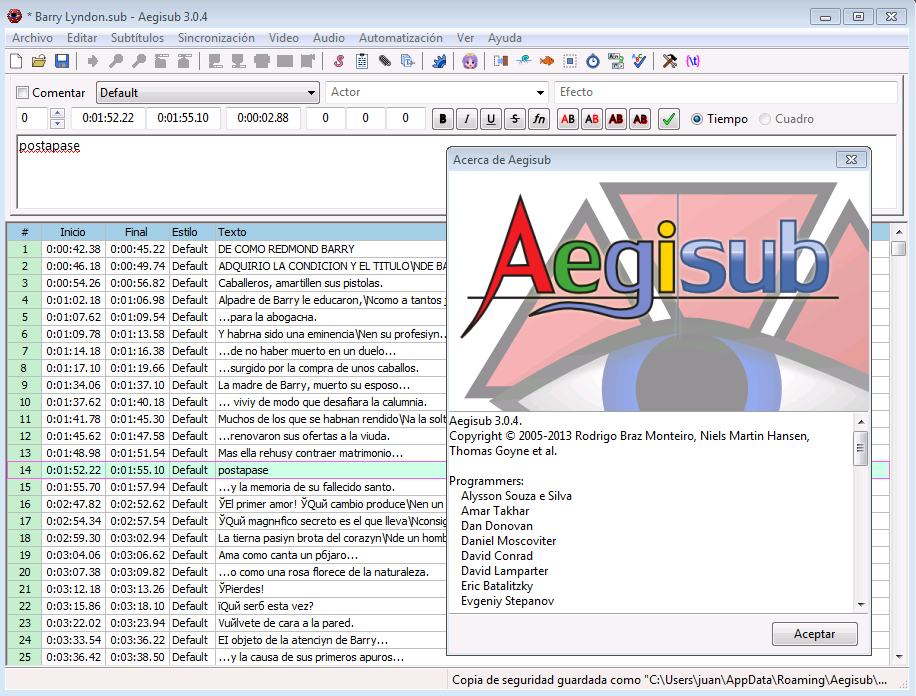Increase the layer number with up spinner
Screen dimensions: 916x696
tap(57, 113)
